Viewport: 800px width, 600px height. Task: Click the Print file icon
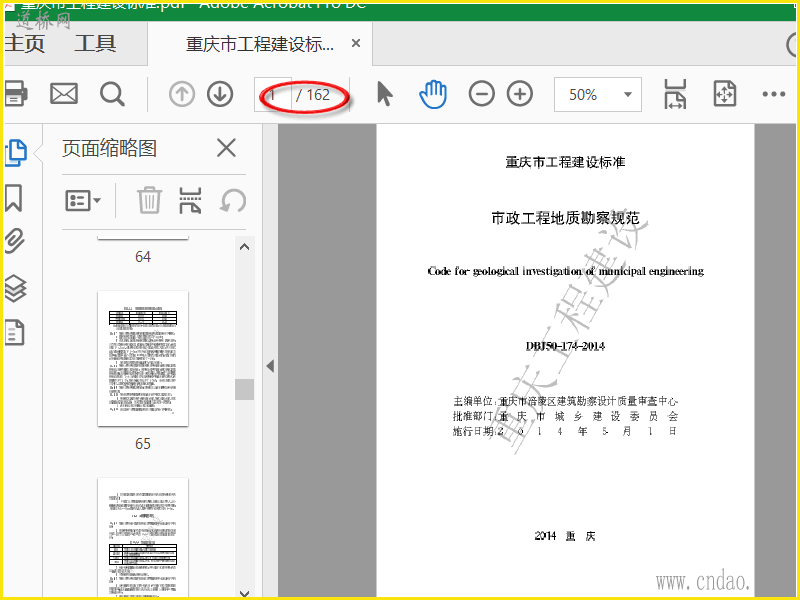tap(15, 94)
